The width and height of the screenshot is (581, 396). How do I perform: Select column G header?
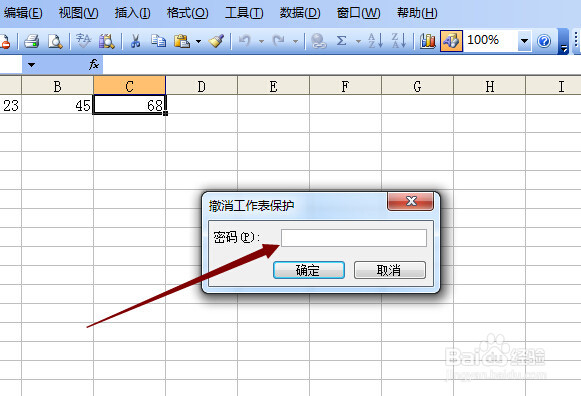(x=417, y=86)
